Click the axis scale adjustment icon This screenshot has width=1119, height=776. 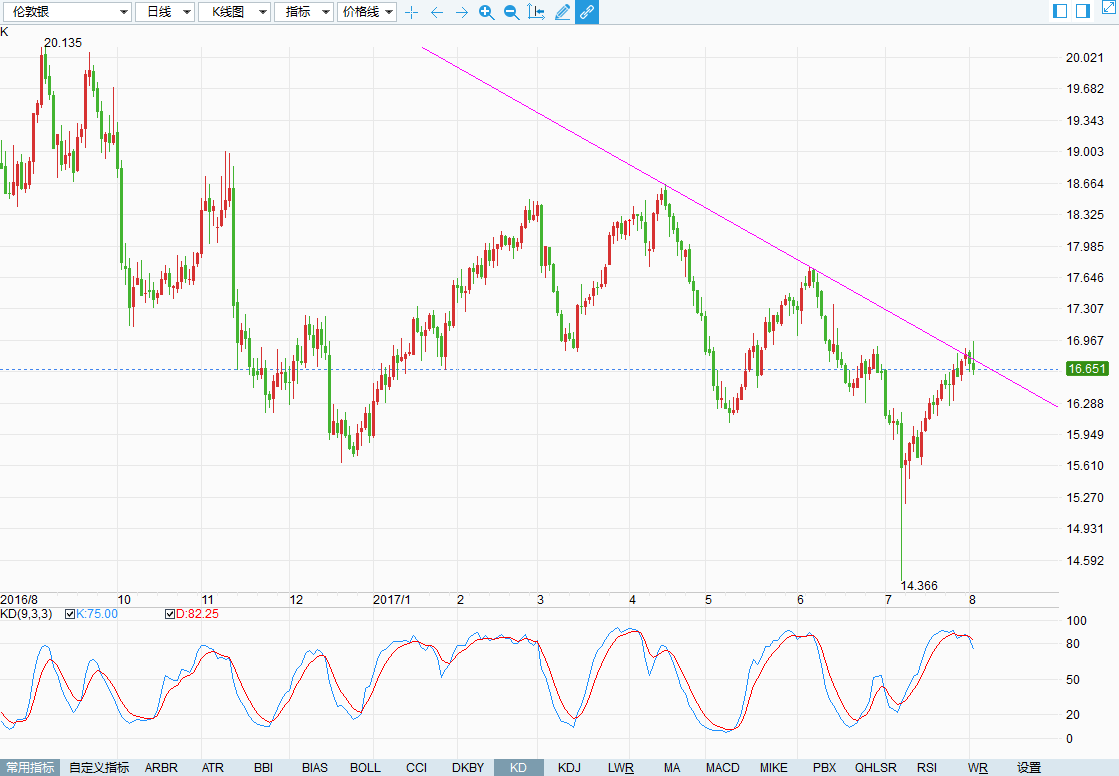click(x=536, y=12)
